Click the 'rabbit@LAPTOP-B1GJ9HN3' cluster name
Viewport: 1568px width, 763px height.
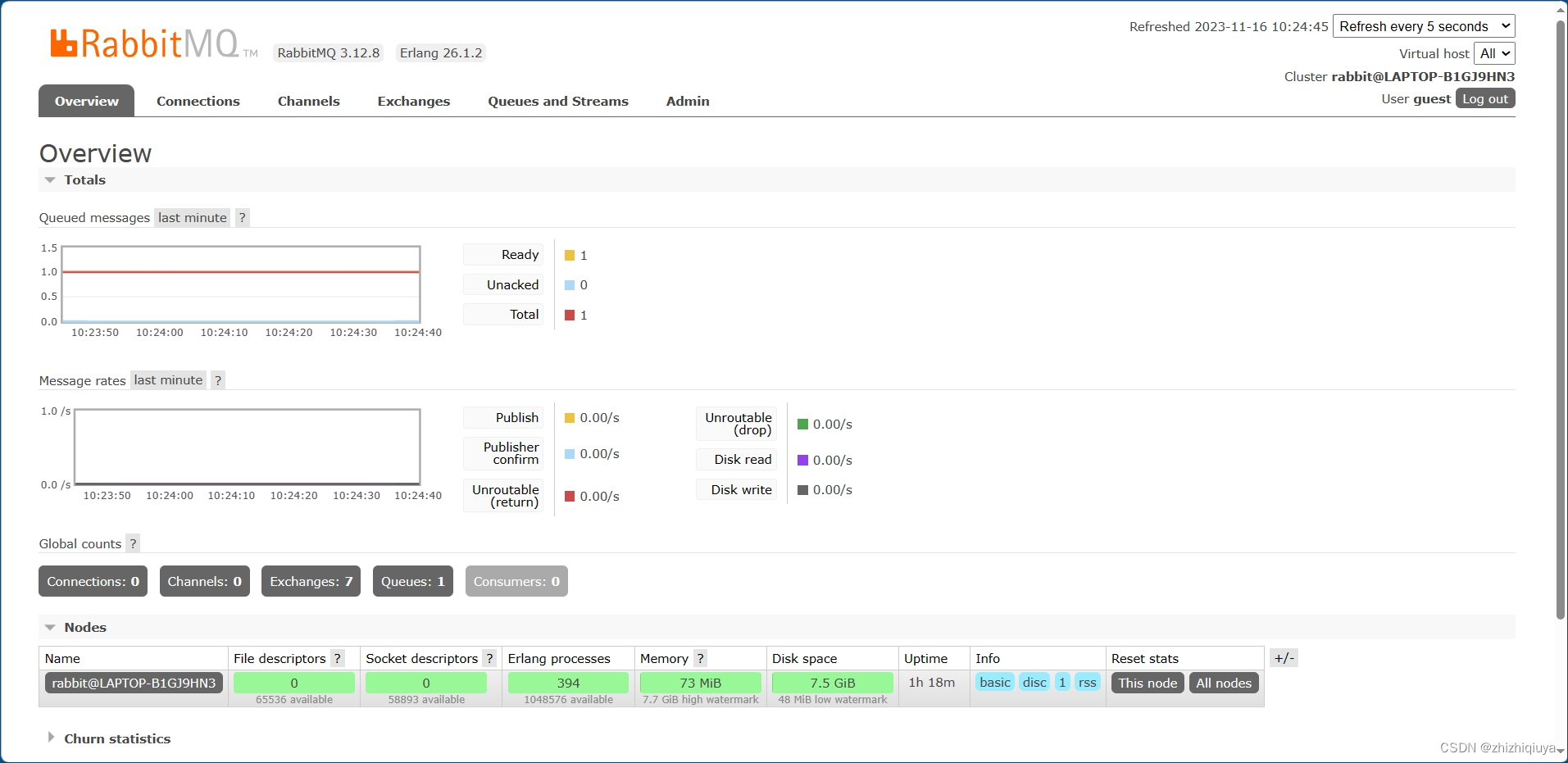click(x=1423, y=76)
